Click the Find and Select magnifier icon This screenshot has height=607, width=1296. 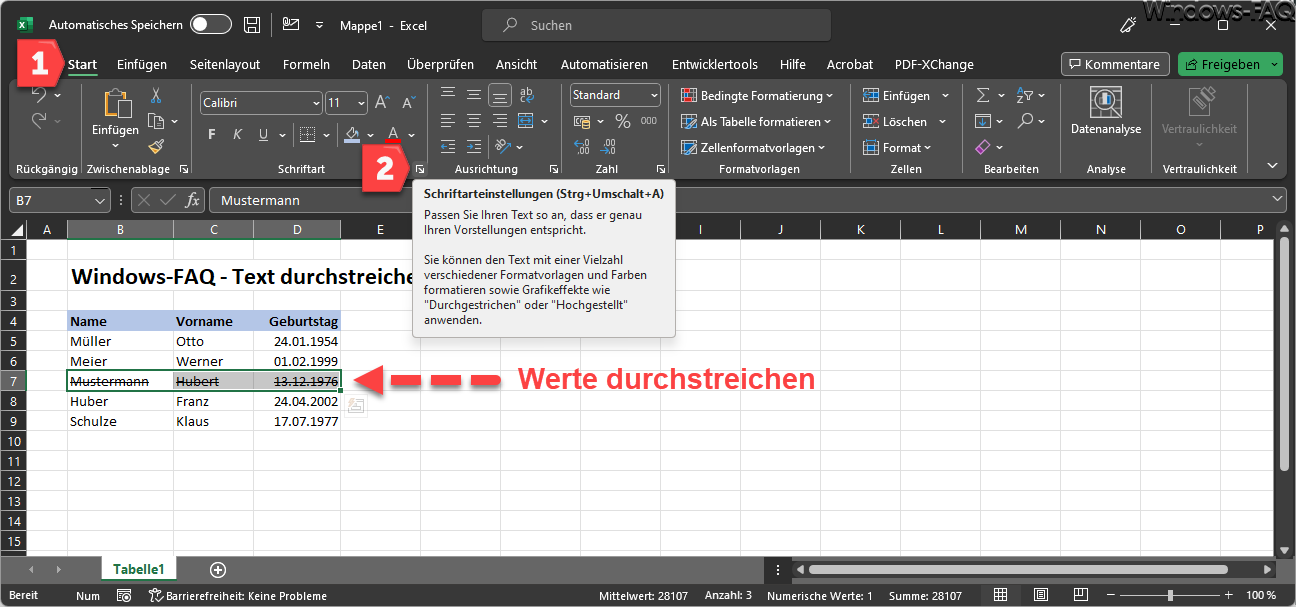(x=1024, y=121)
